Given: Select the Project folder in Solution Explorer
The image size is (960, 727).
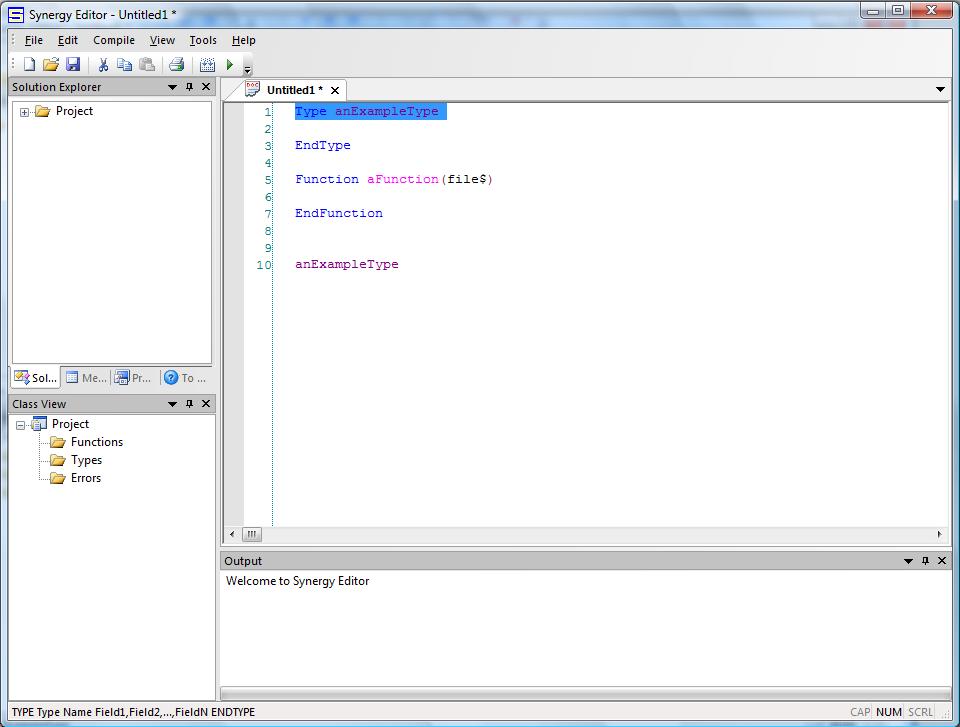Looking at the screenshot, I should click(74, 111).
